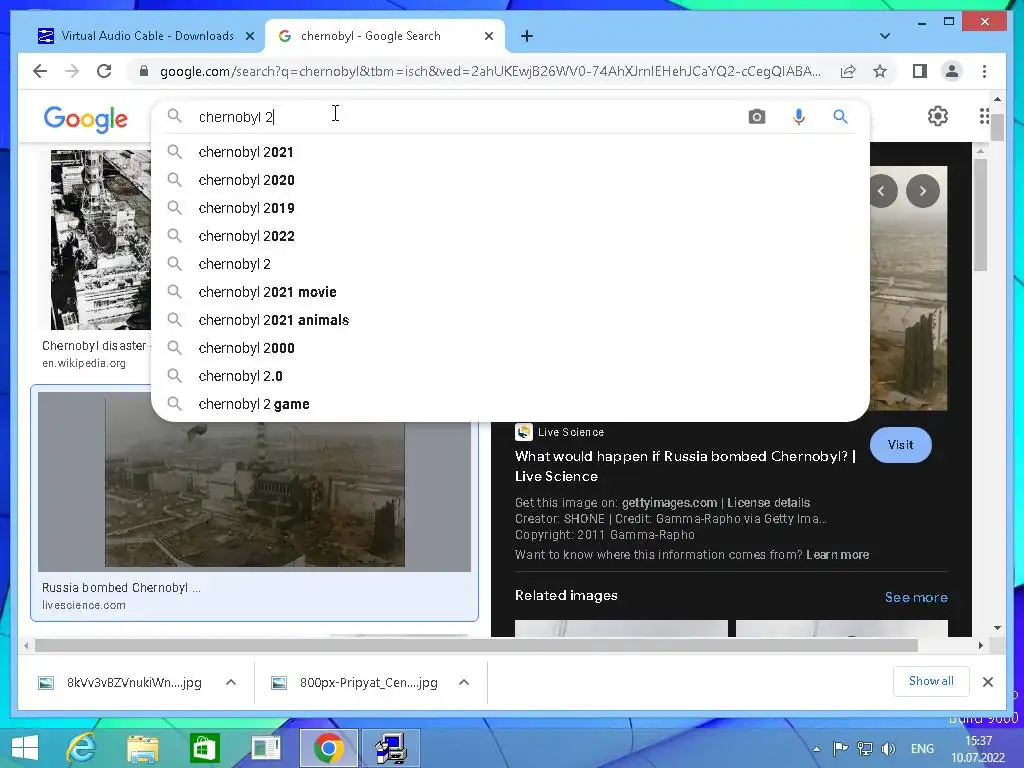Viewport: 1024px width, 768px height.
Task: Open Windows Start menu
Action: 25,748
